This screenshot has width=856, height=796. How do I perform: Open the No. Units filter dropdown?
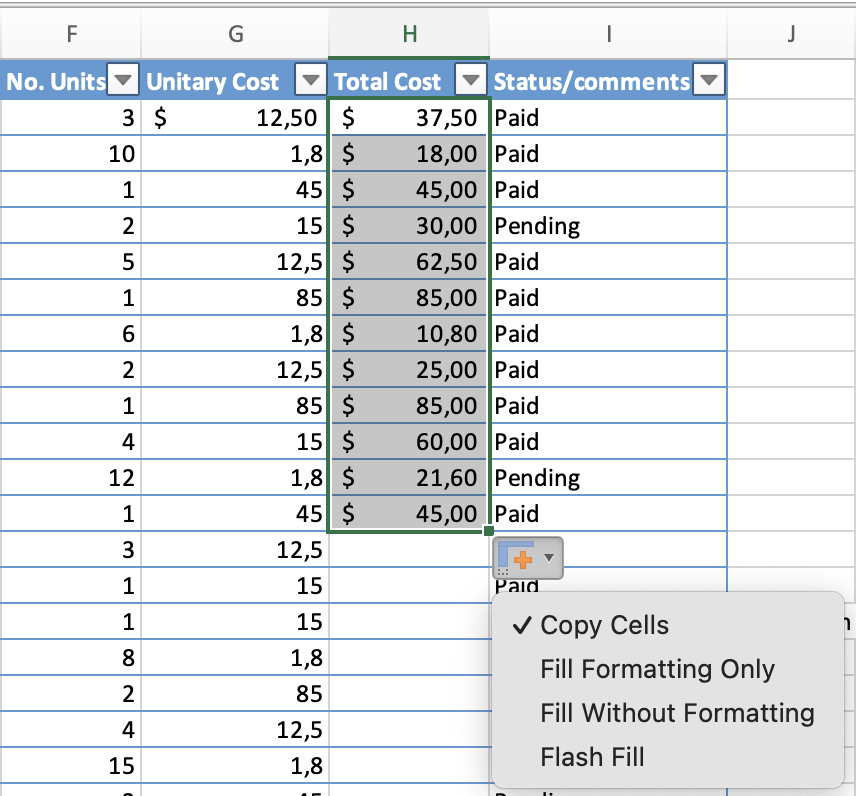123,81
